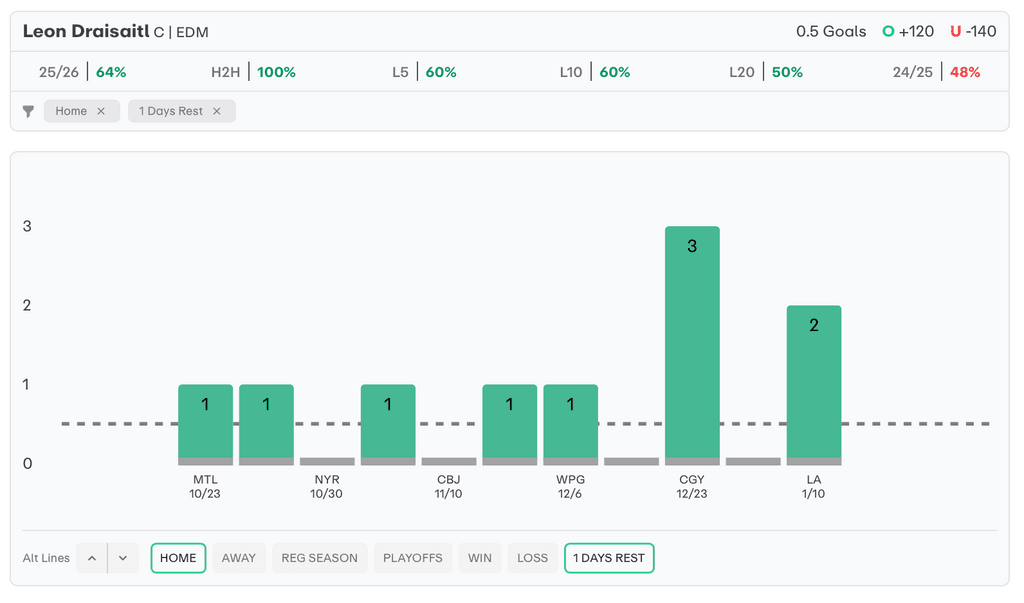1024x603 pixels.
Task: Toggle the 1 DAYS REST filter
Action: pyautogui.click(x=608, y=558)
